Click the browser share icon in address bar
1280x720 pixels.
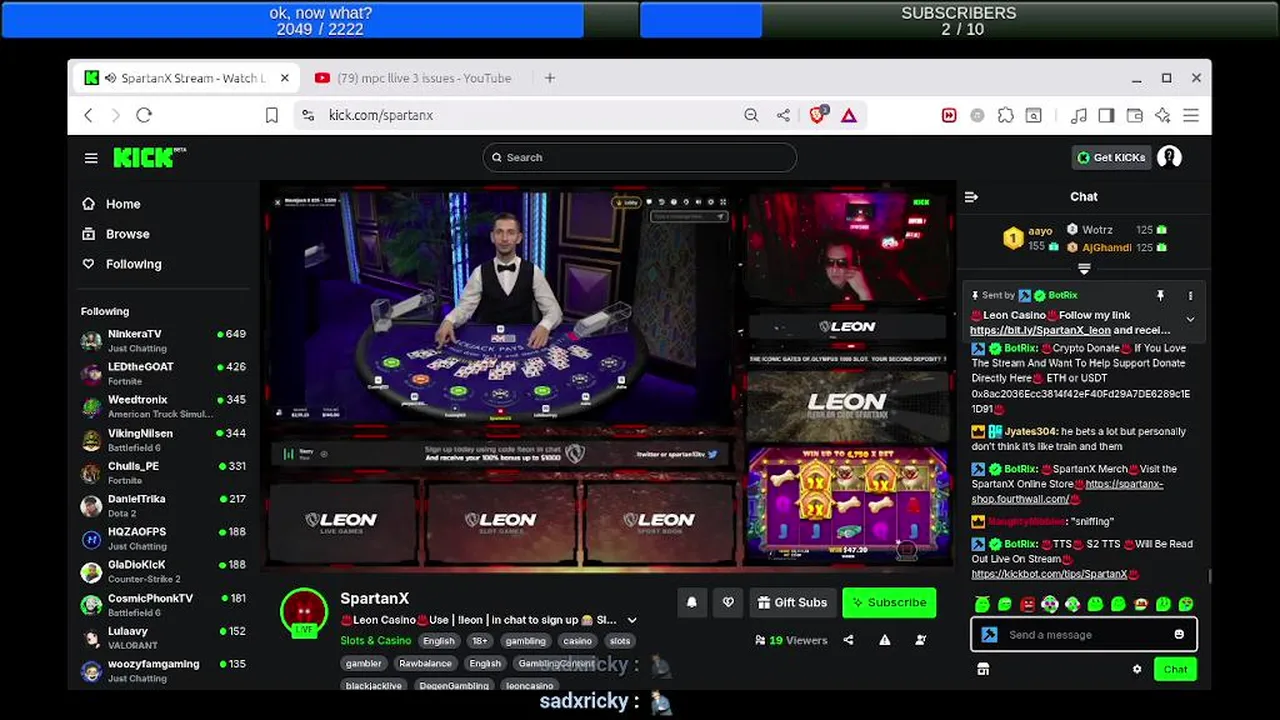coord(783,115)
